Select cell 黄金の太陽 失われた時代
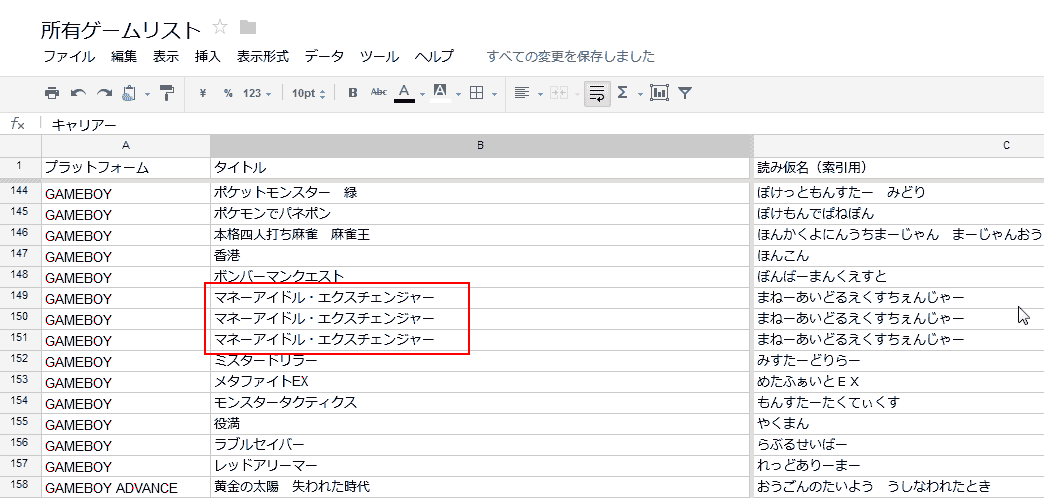 click(x=481, y=487)
